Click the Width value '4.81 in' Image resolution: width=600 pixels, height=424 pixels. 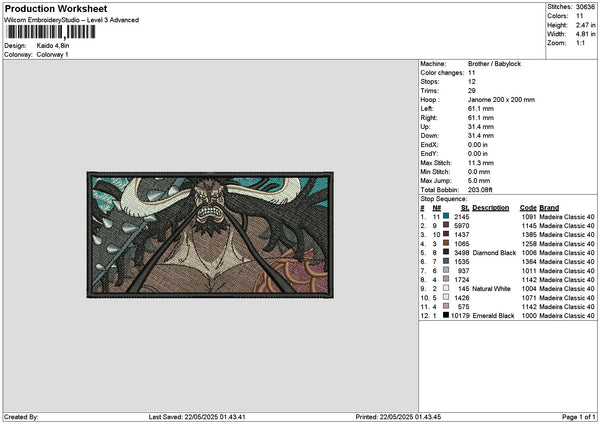coord(585,34)
